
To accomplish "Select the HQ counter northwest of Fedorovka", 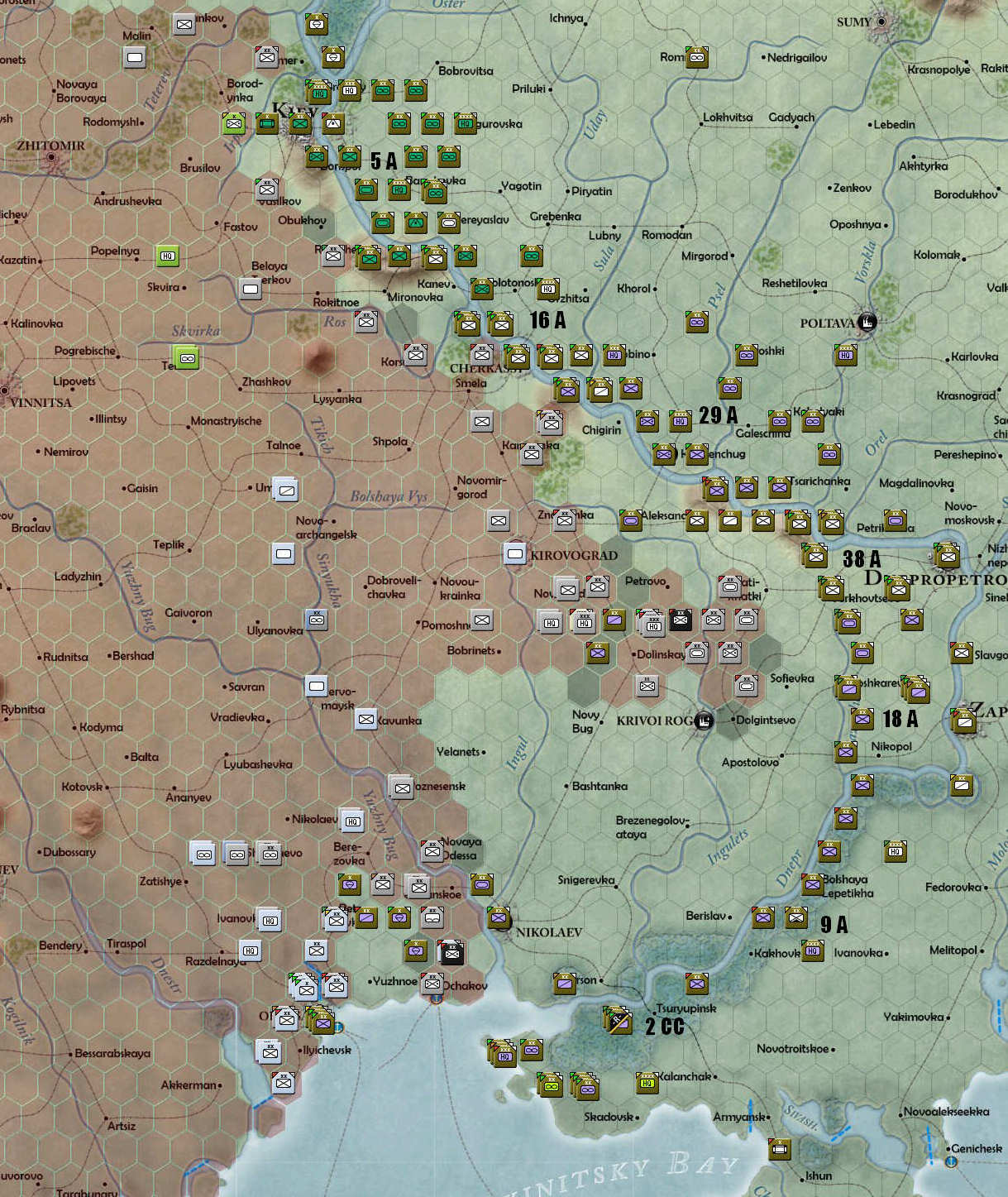I will (x=896, y=851).
